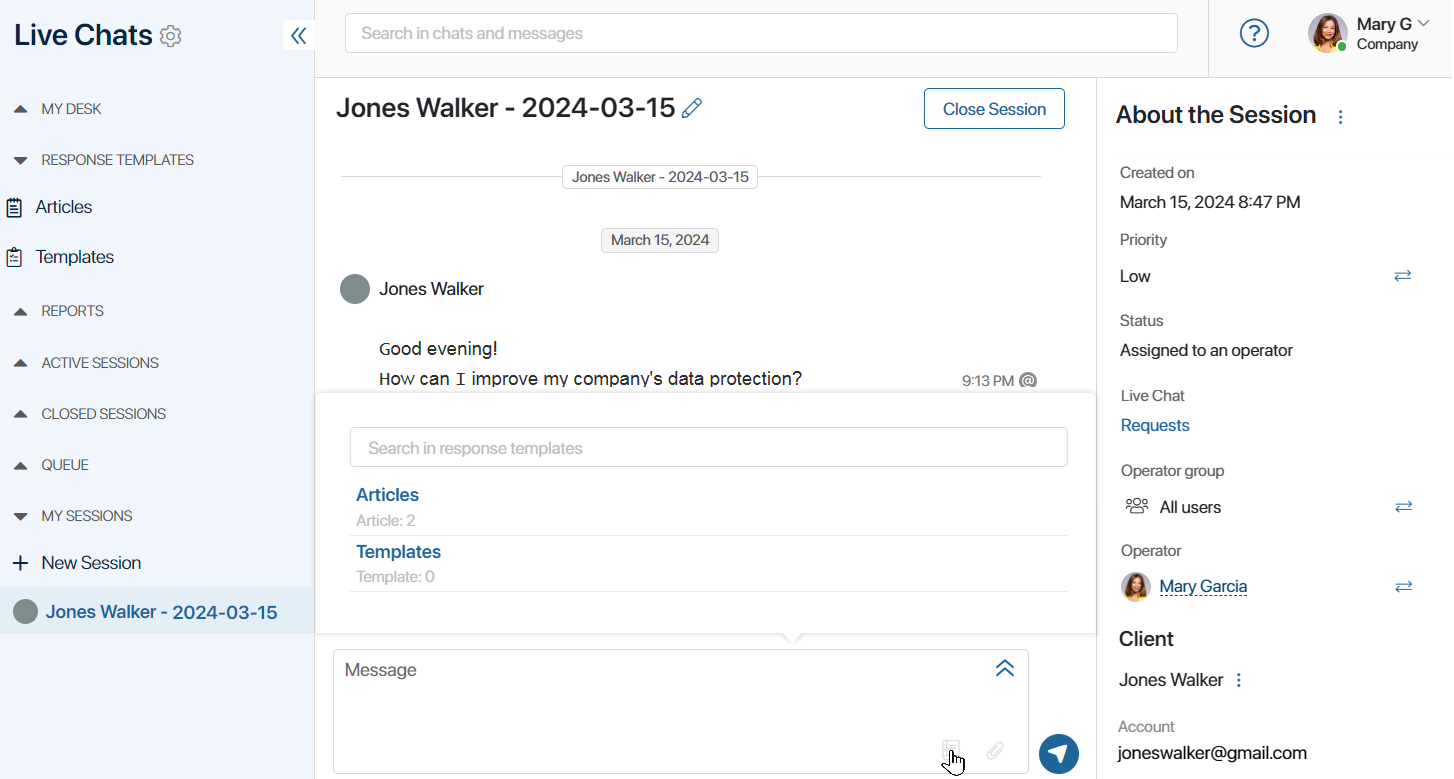Screen dimensions: 1454x779
Task: Open About the Session three-dot menu
Action: click(x=1341, y=117)
